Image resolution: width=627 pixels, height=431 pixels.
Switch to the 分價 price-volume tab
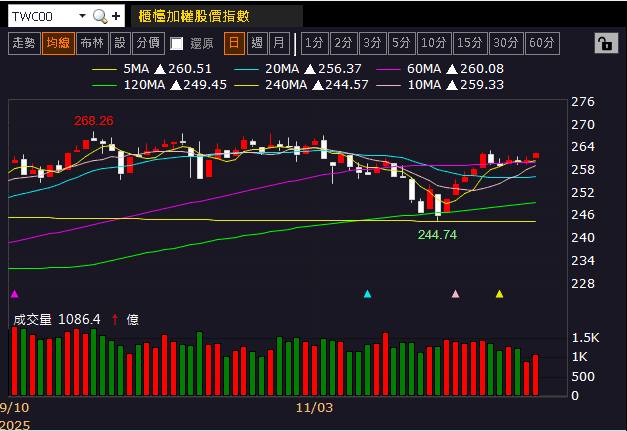[148, 43]
